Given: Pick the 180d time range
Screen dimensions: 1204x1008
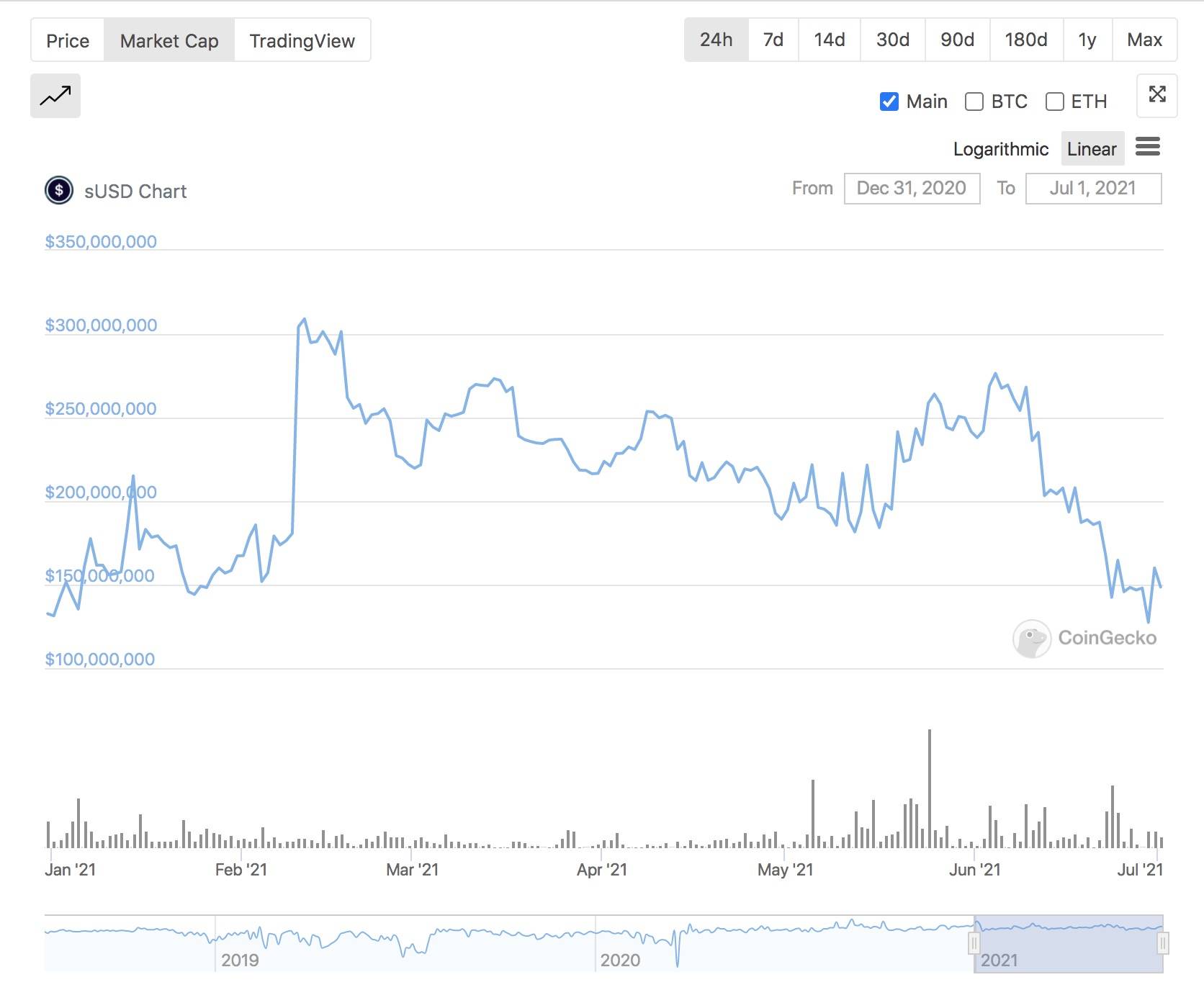Looking at the screenshot, I should [1026, 40].
